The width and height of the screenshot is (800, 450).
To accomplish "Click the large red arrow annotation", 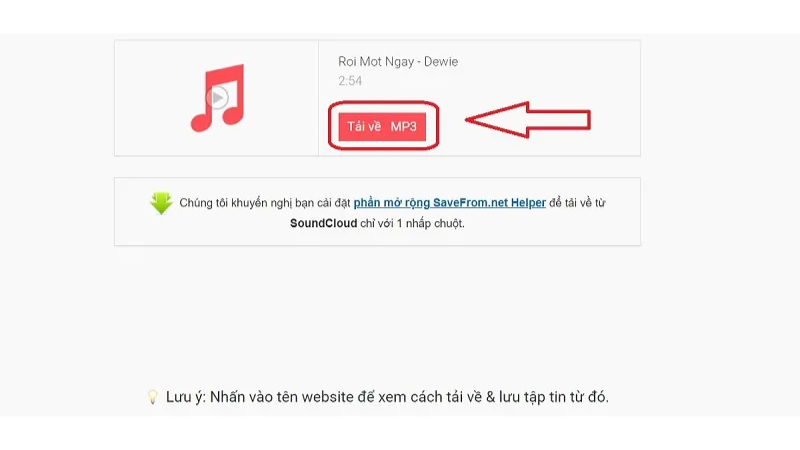I will pyautogui.click(x=528, y=120).
